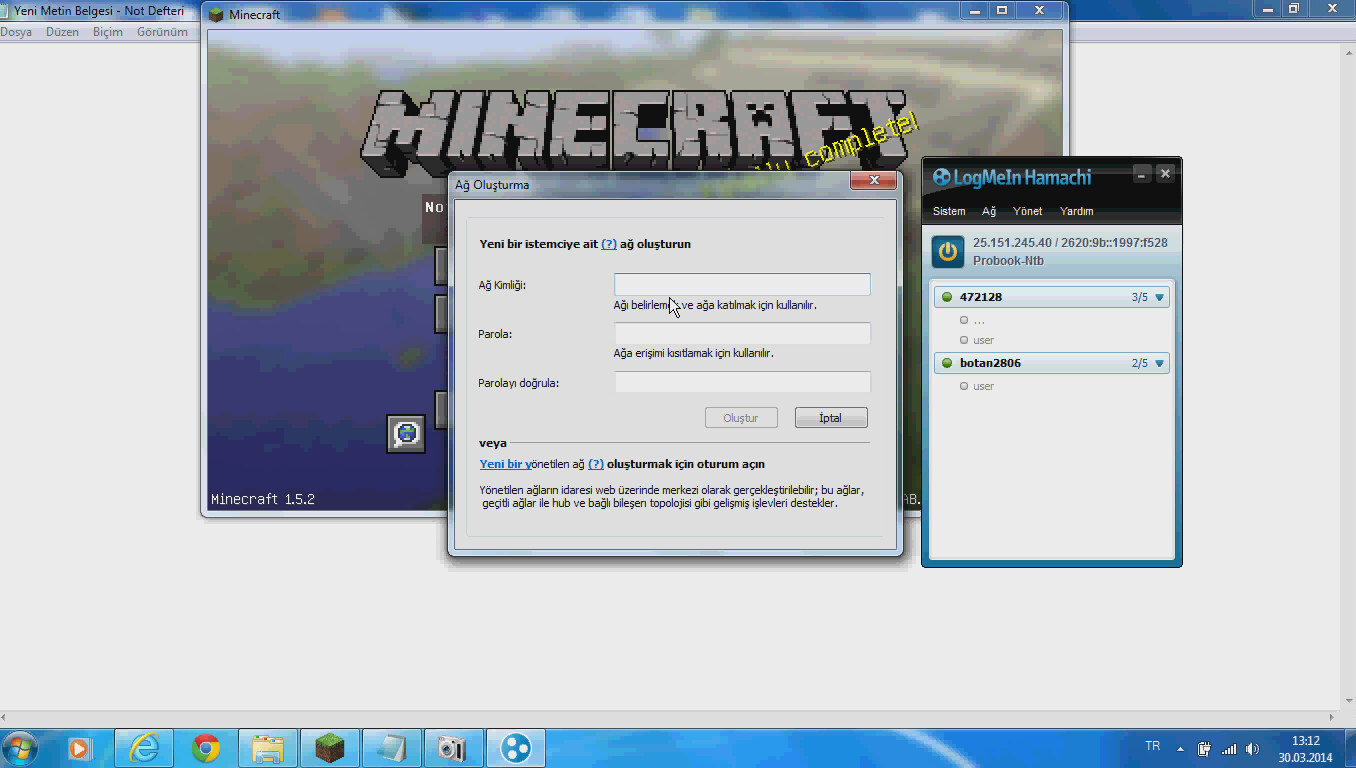Click the network signal tray icon

click(x=1229, y=749)
